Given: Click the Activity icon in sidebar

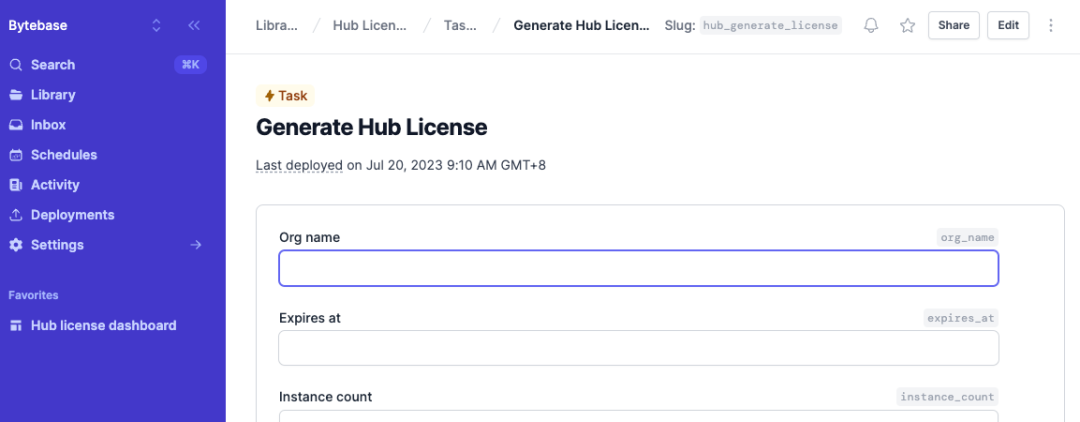Looking at the screenshot, I should click(x=16, y=185).
